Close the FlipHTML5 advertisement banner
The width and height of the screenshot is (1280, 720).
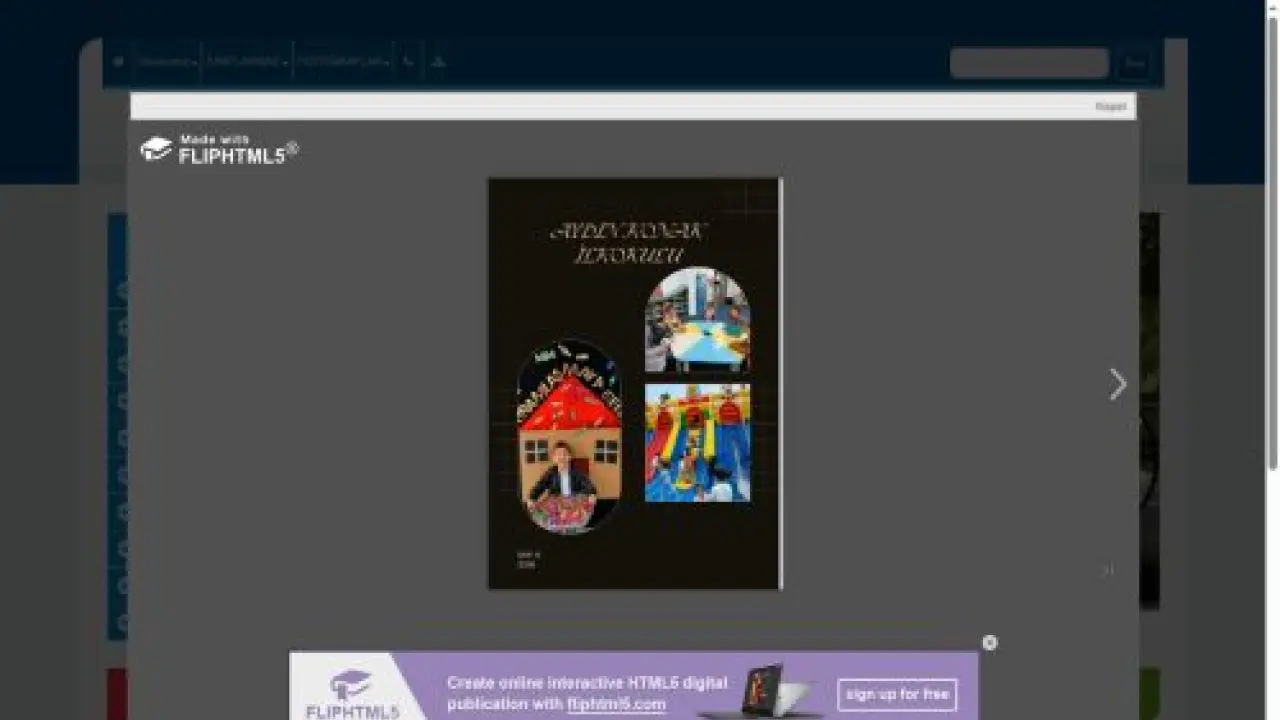[989, 642]
